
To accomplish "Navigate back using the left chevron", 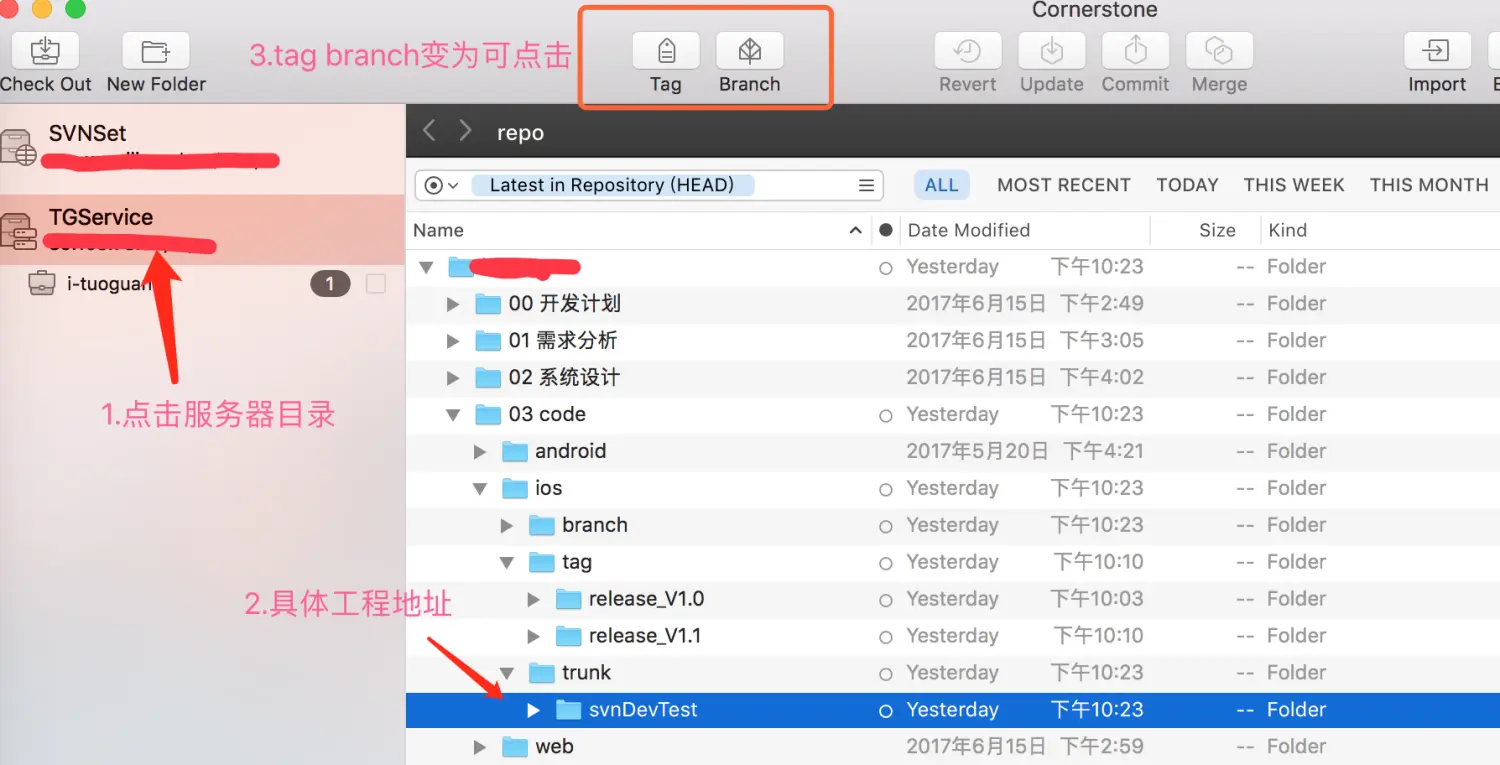I will coord(429,131).
